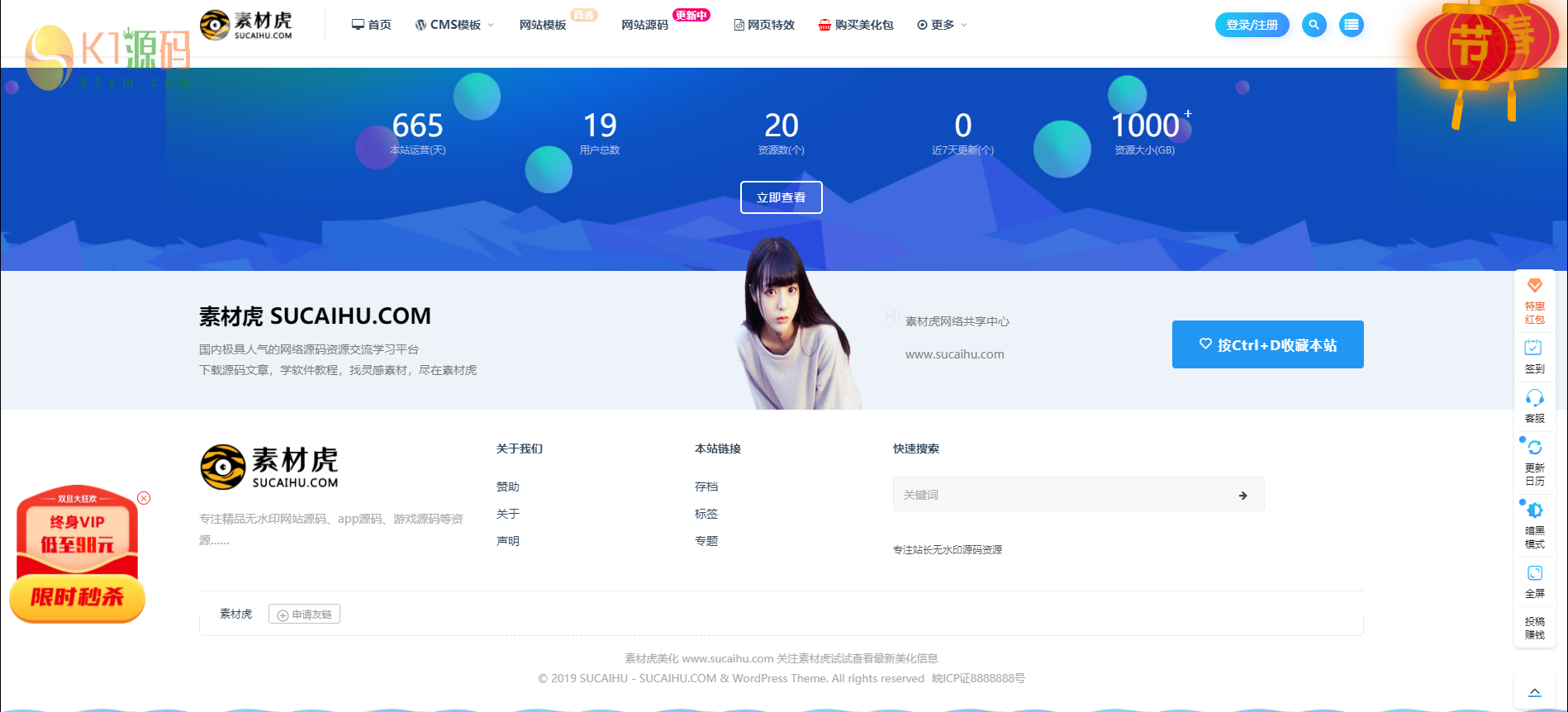This screenshot has width=1568, height=712.
Task: Click the 专题 footer link
Action: [706, 541]
